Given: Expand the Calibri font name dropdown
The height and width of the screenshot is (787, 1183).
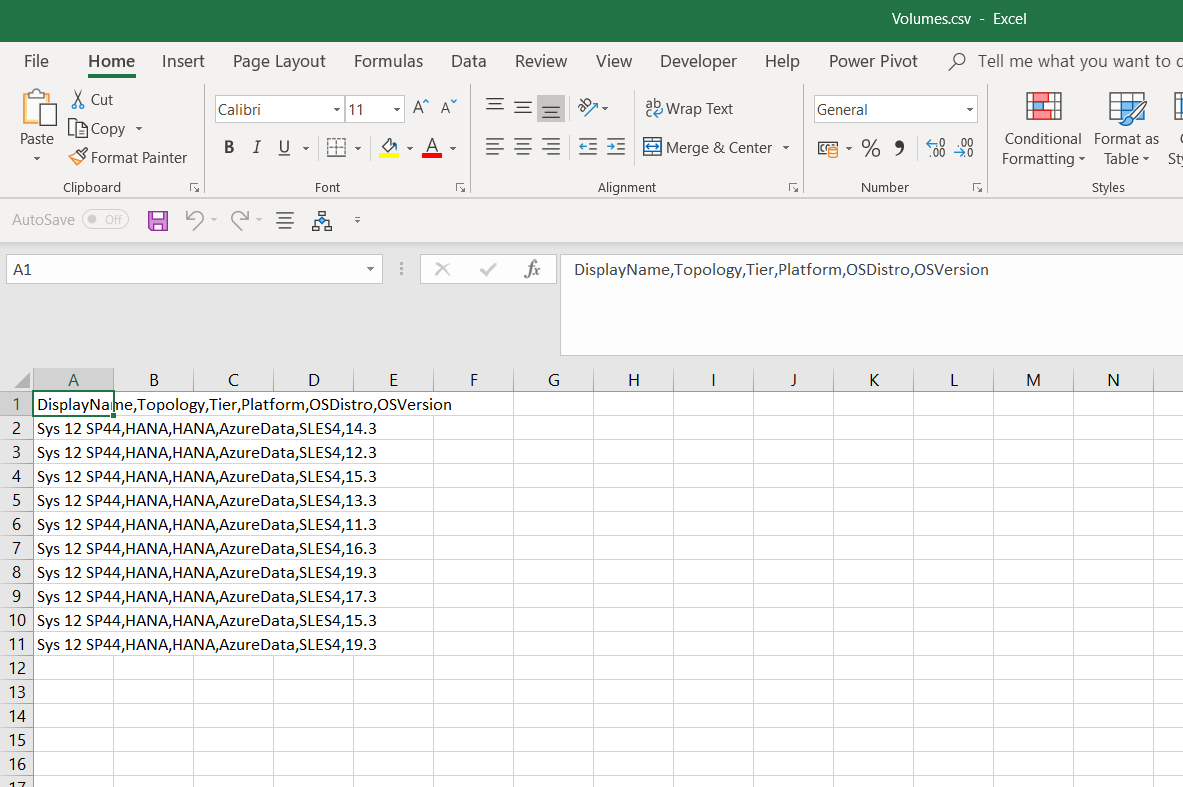Looking at the screenshot, I should pyautogui.click(x=337, y=110).
